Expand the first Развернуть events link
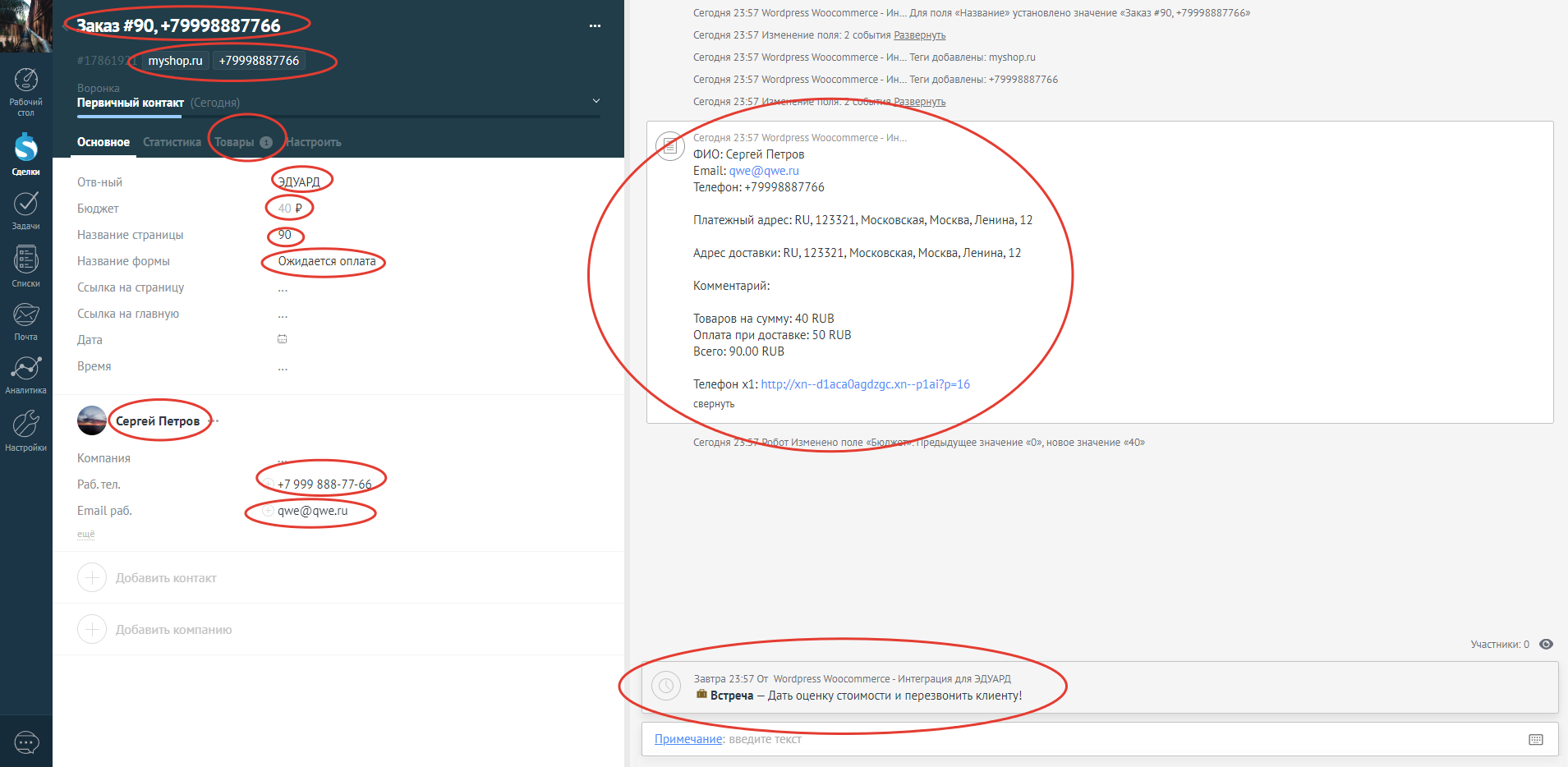This screenshot has width=1568, height=767. 919,35
